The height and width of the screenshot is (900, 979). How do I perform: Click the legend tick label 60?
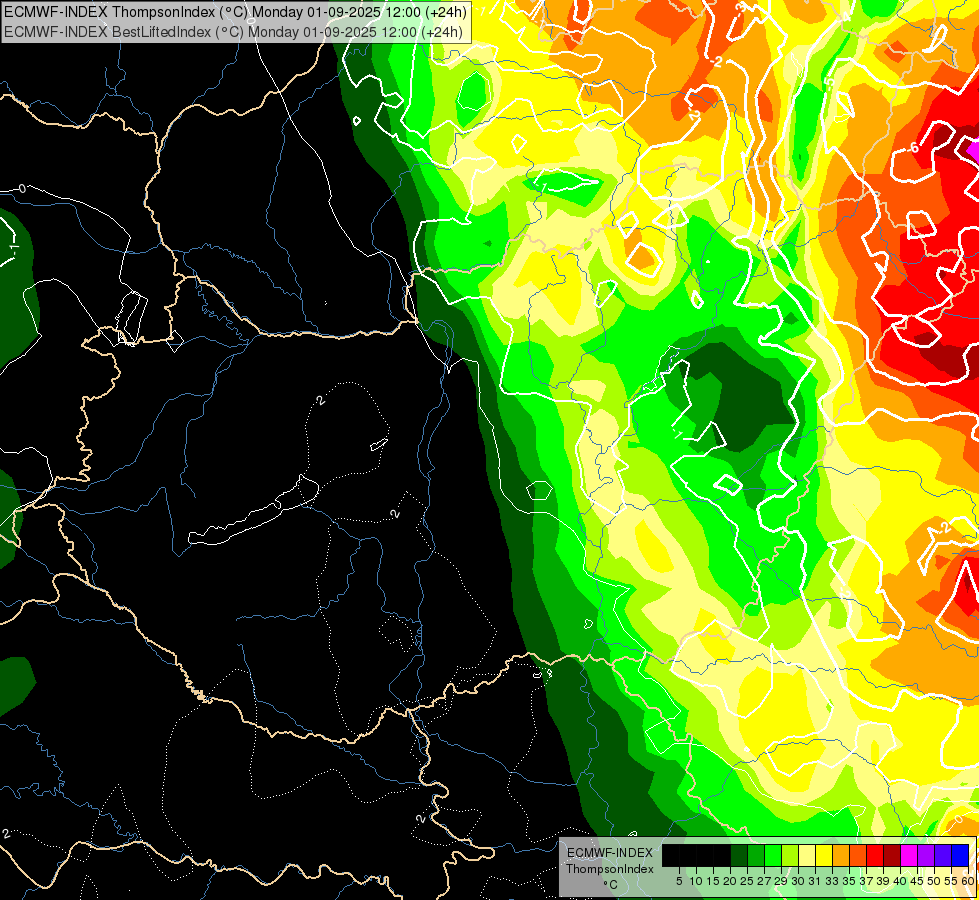pos(968,881)
